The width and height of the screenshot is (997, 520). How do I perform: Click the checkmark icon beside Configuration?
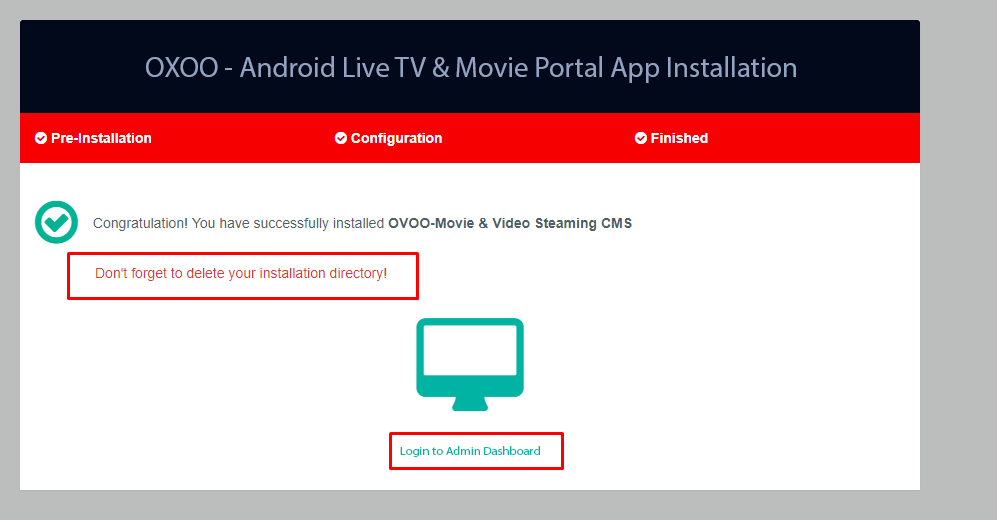coord(341,138)
